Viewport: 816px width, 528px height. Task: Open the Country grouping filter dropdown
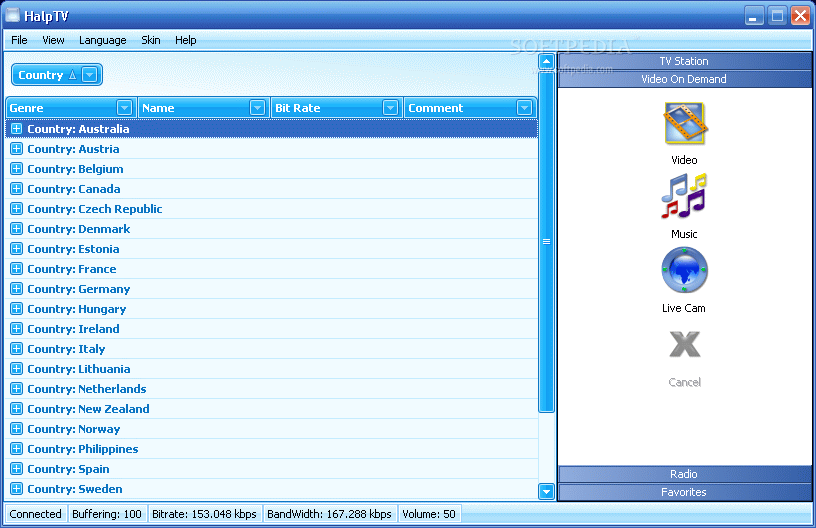[x=90, y=75]
